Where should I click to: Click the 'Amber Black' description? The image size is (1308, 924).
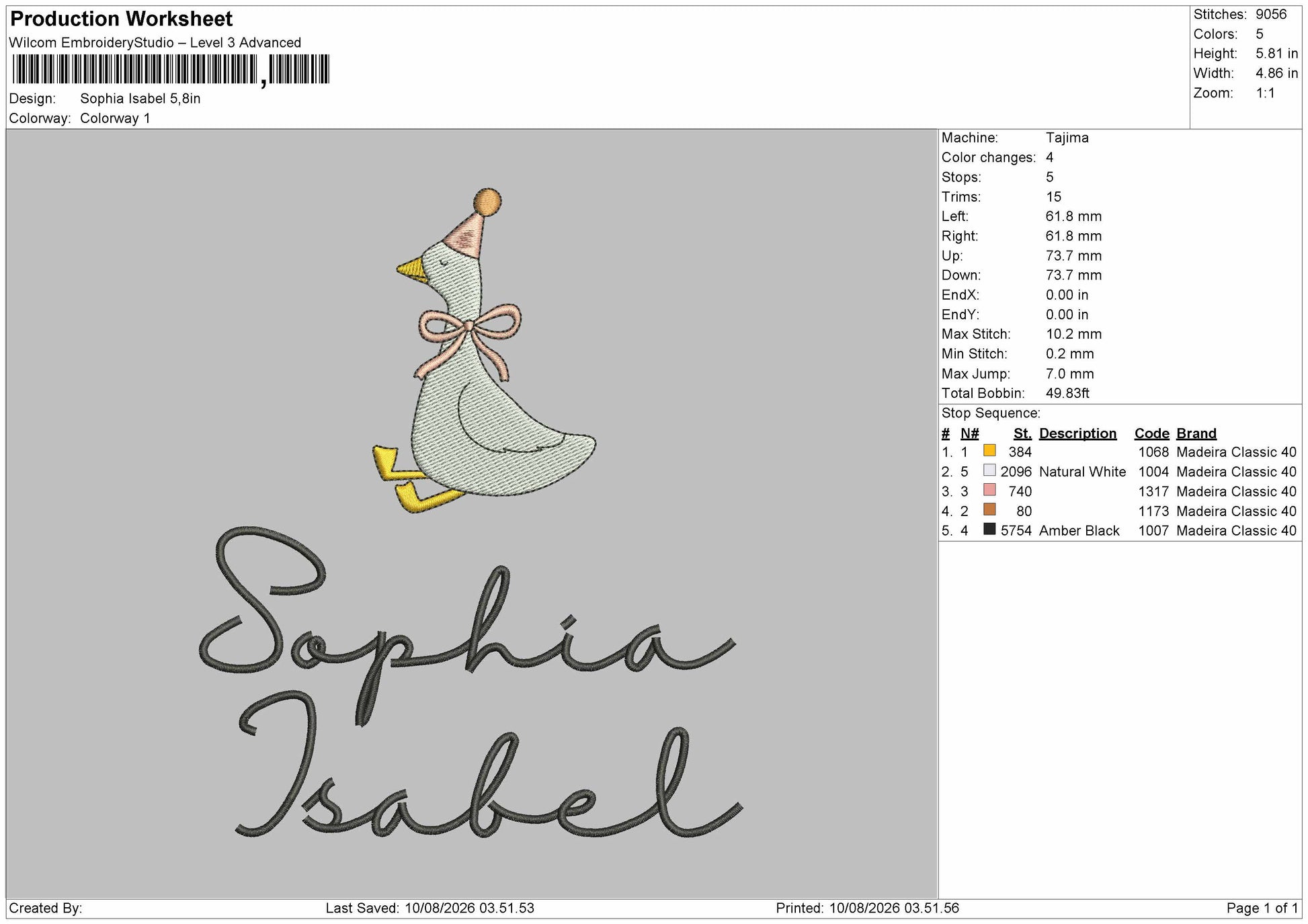click(1079, 531)
